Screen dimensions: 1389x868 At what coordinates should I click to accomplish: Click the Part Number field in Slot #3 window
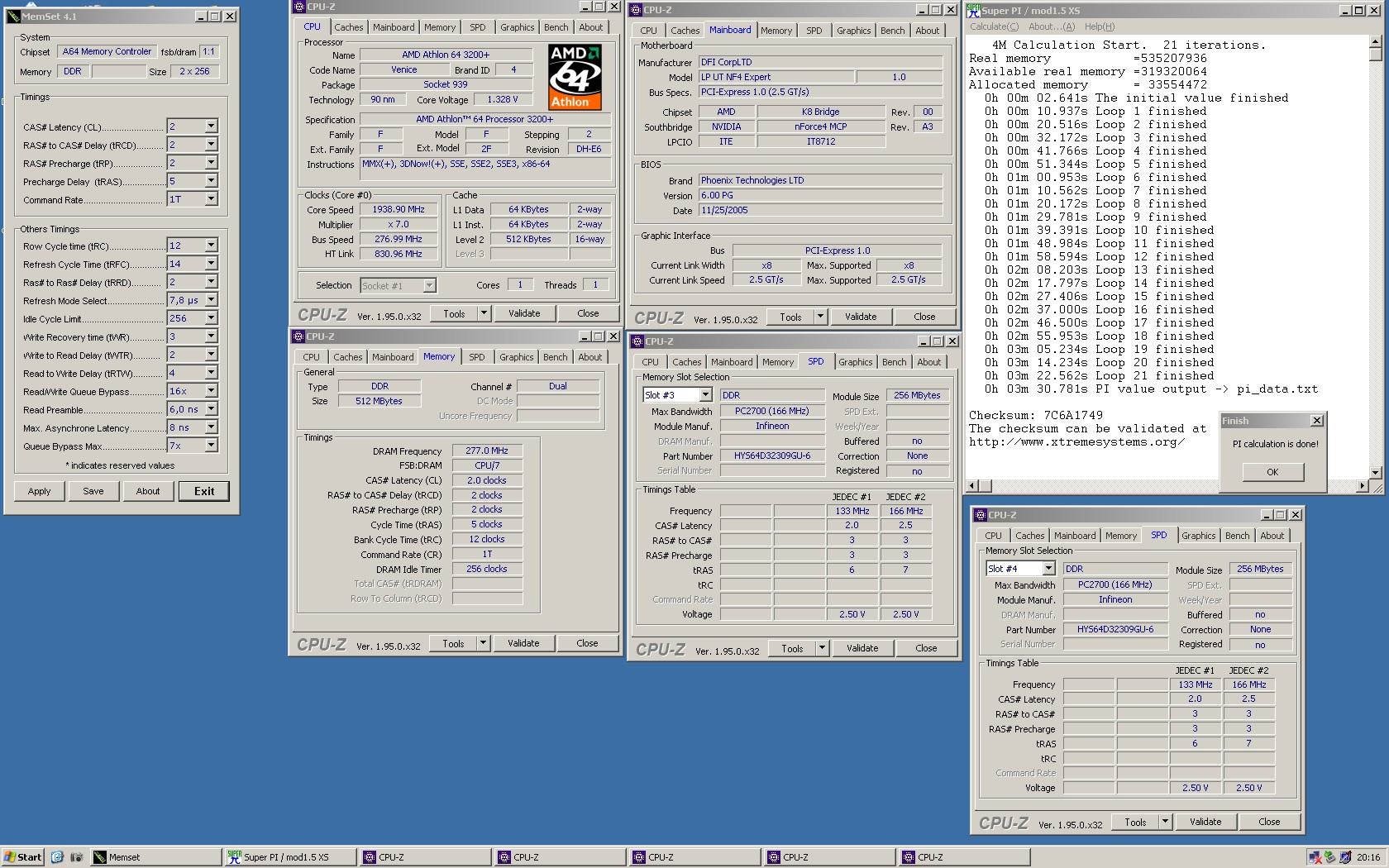[772, 455]
